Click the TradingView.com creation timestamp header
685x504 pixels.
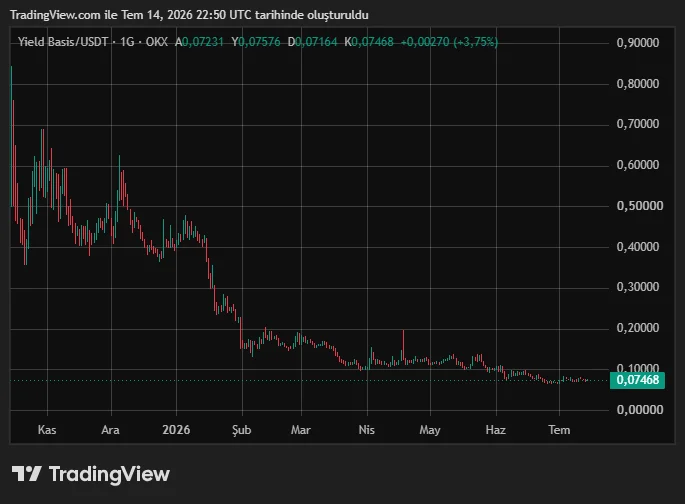[x=189, y=15]
